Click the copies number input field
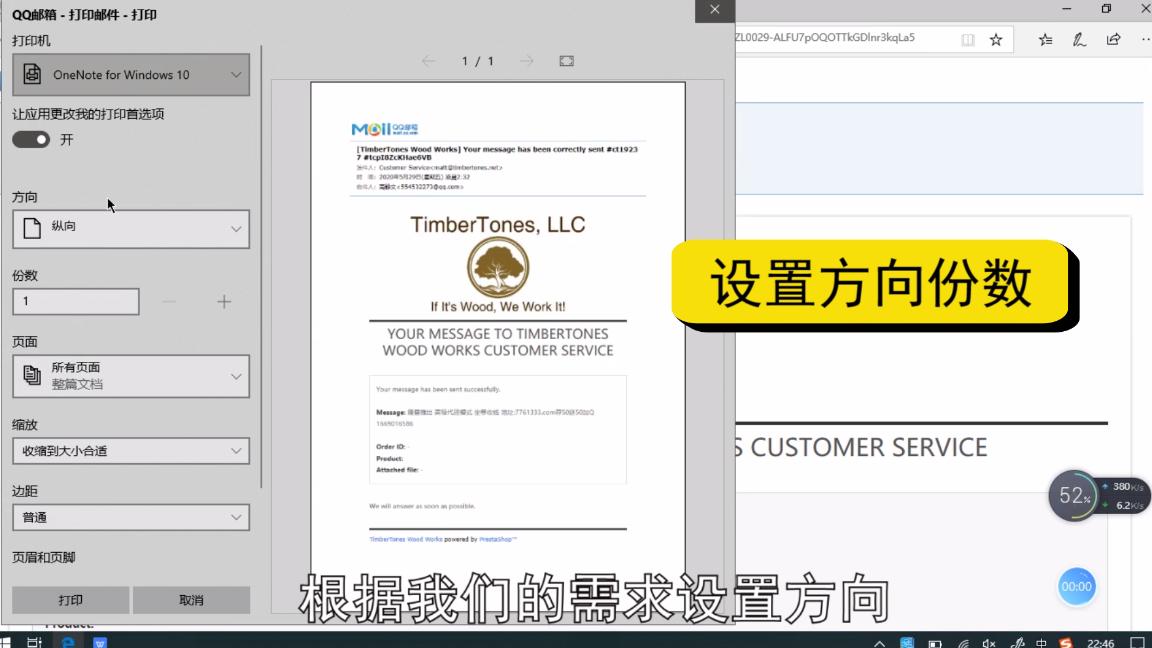Screen dimensions: 1152x648 point(76,302)
